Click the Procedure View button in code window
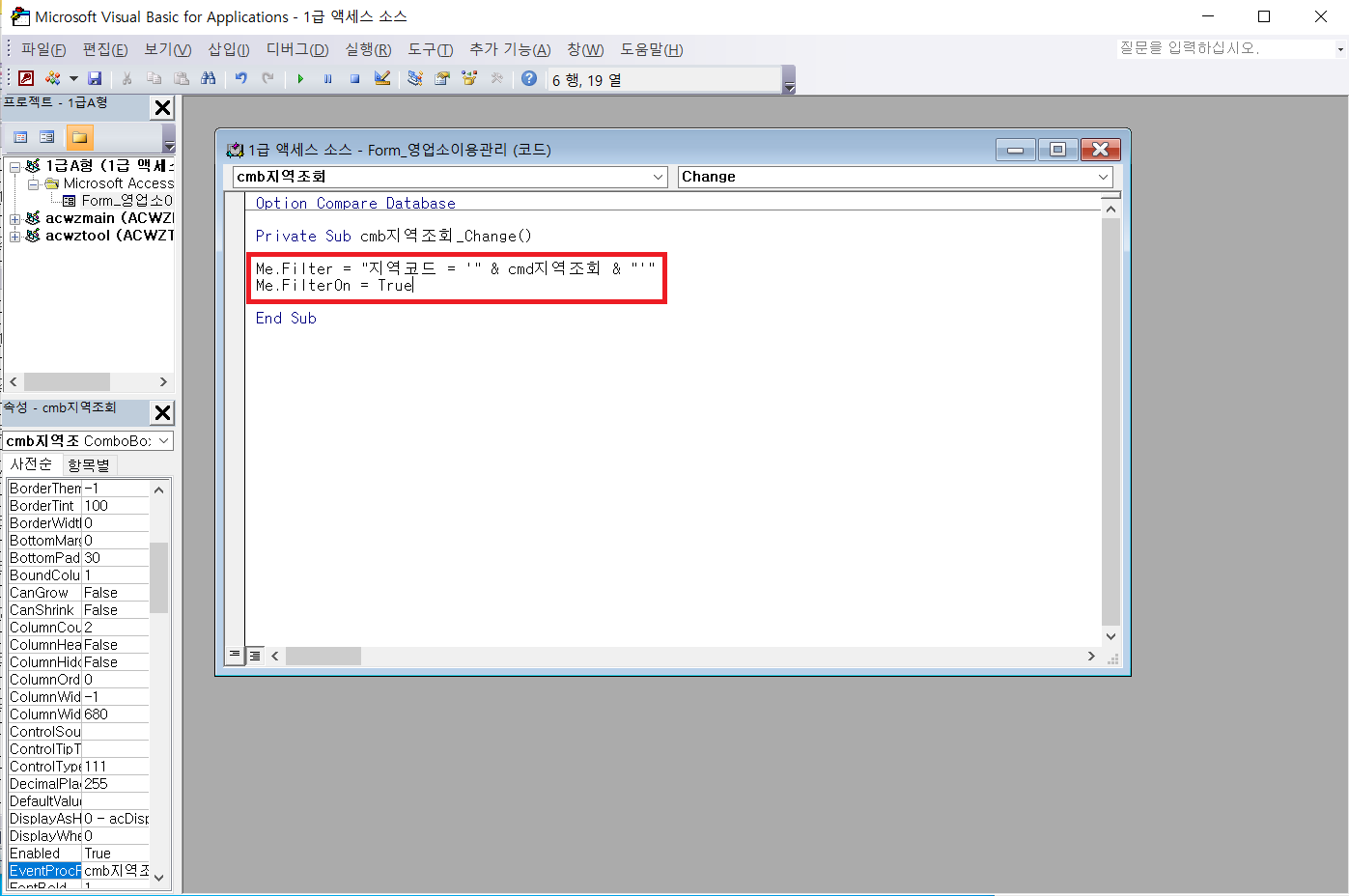 235,655
